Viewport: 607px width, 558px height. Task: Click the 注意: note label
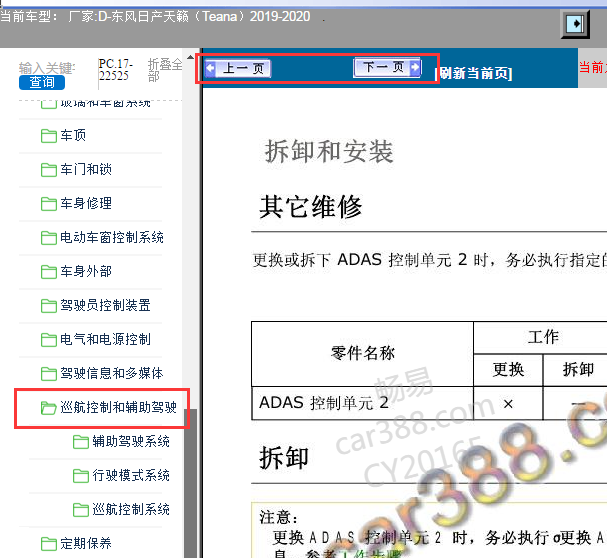tap(279, 517)
